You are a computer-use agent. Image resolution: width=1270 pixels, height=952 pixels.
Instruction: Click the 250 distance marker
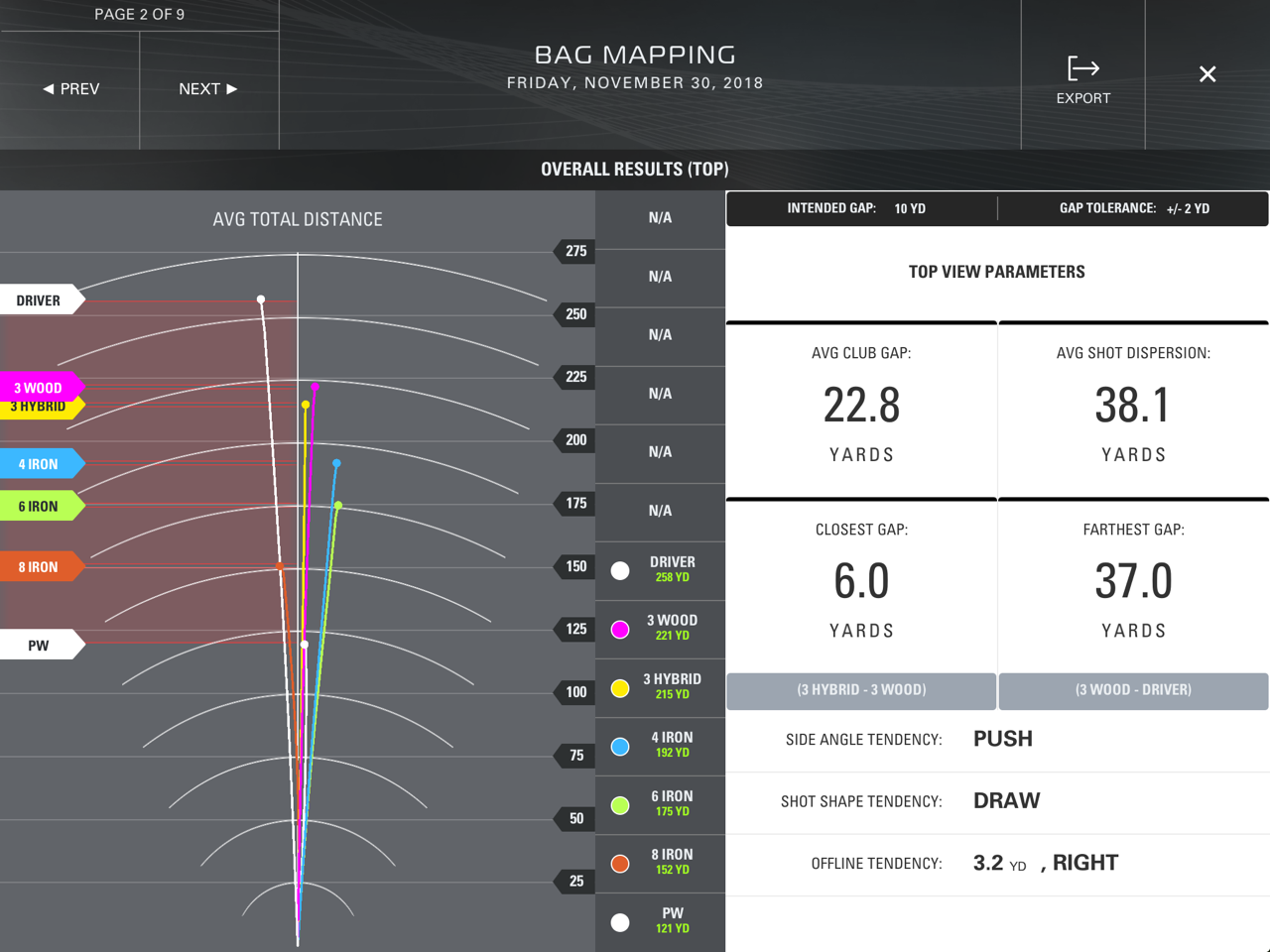[x=574, y=314]
